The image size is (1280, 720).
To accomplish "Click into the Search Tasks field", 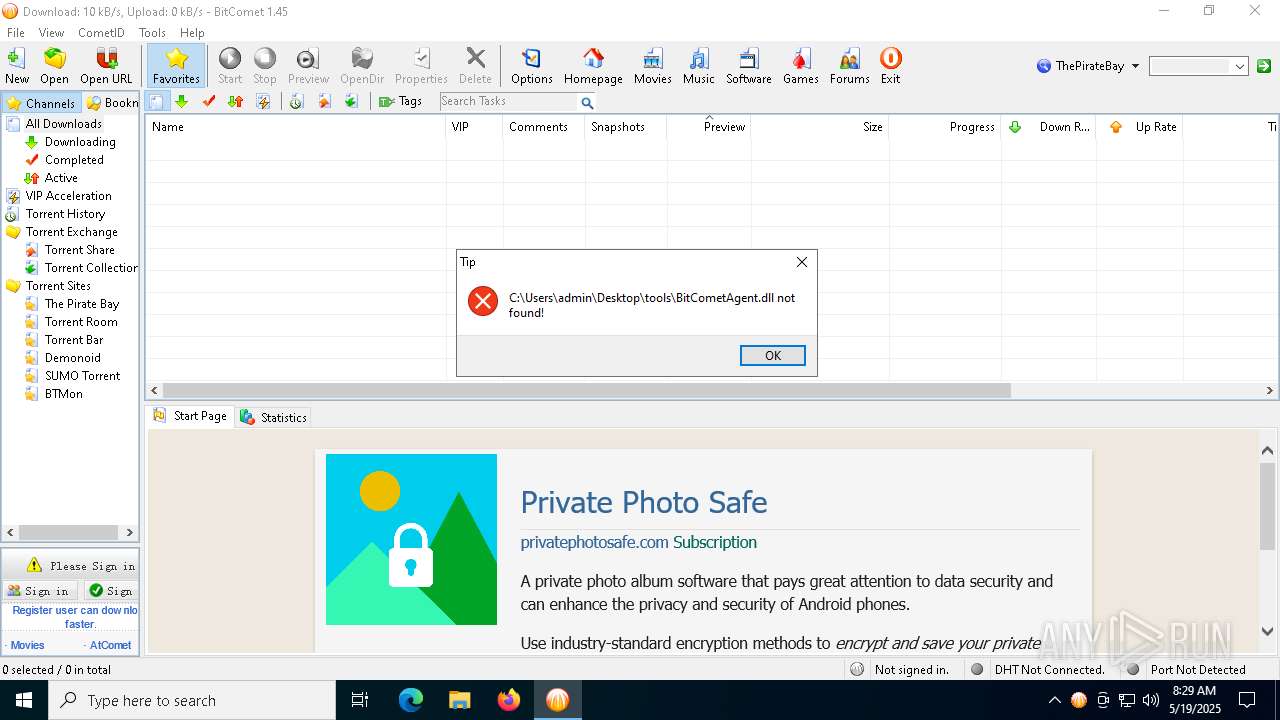I will [x=508, y=101].
